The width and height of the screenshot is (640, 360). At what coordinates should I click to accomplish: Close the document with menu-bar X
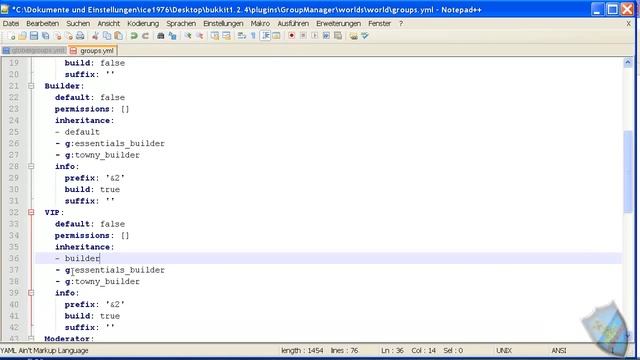[x=629, y=24]
